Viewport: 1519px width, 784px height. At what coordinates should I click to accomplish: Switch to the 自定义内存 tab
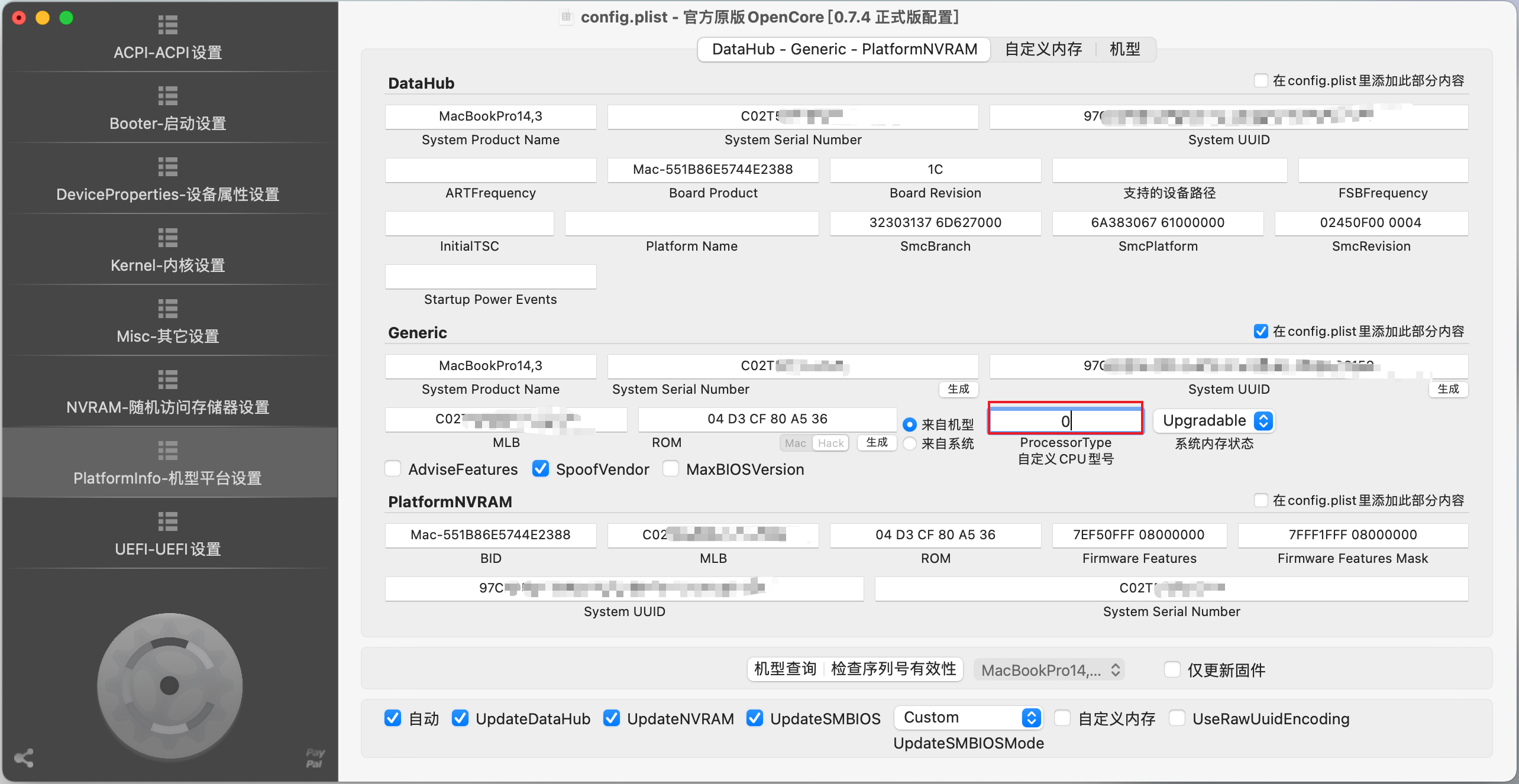[x=1043, y=49]
